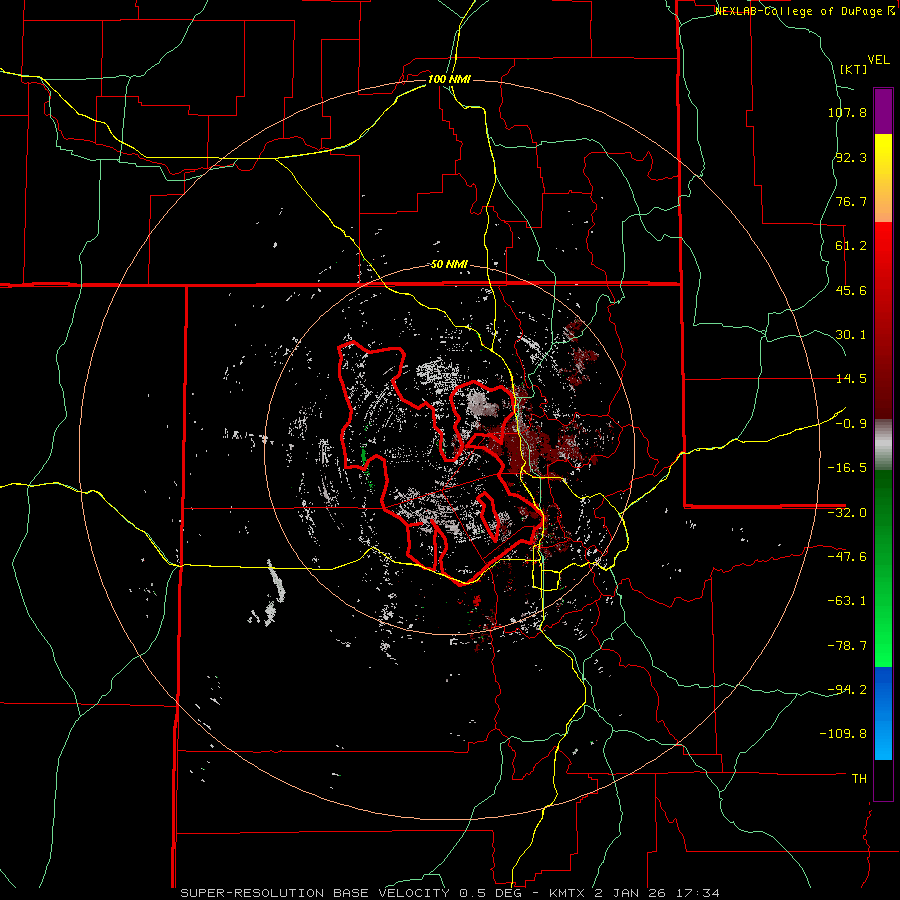Image resolution: width=900 pixels, height=900 pixels.
Task: Click the -32.0 velocity scale value
Action: coord(847,513)
